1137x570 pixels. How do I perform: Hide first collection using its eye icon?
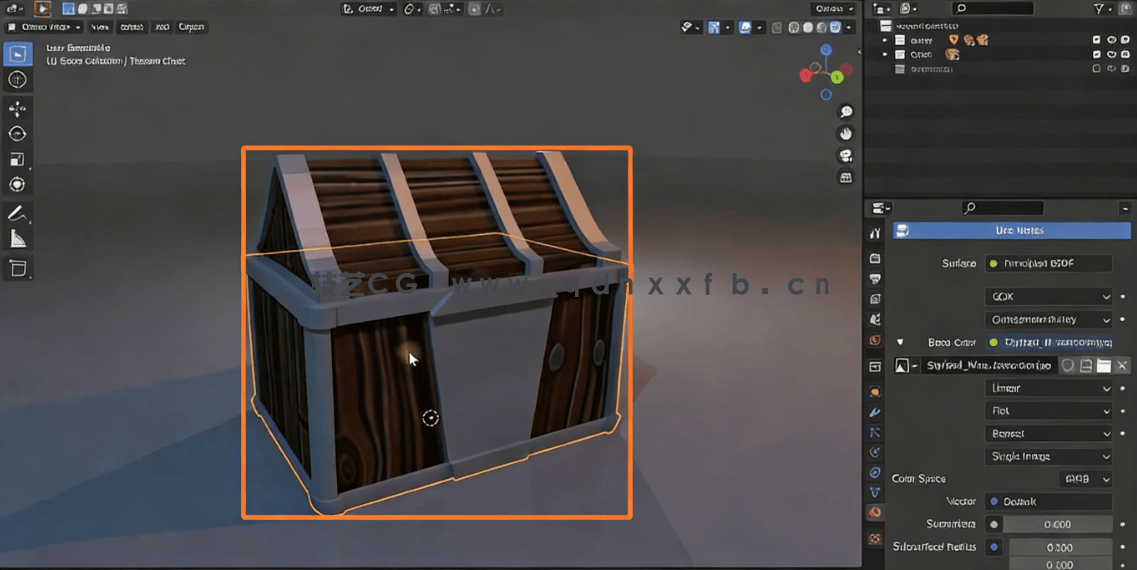pyautogui.click(x=1111, y=40)
